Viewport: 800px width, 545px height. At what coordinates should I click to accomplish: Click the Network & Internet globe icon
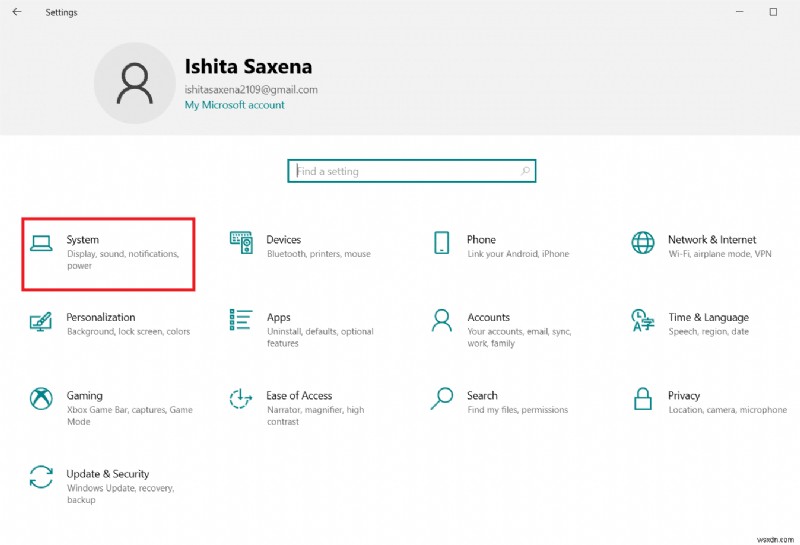click(642, 242)
